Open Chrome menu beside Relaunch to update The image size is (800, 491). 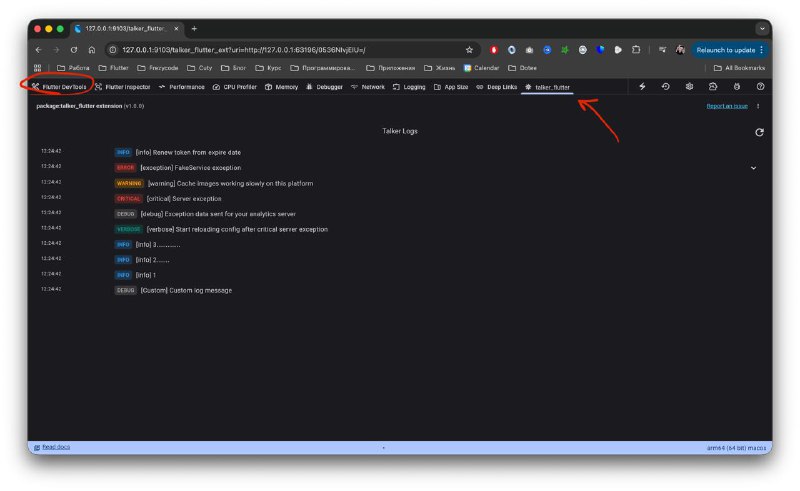(x=762, y=50)
